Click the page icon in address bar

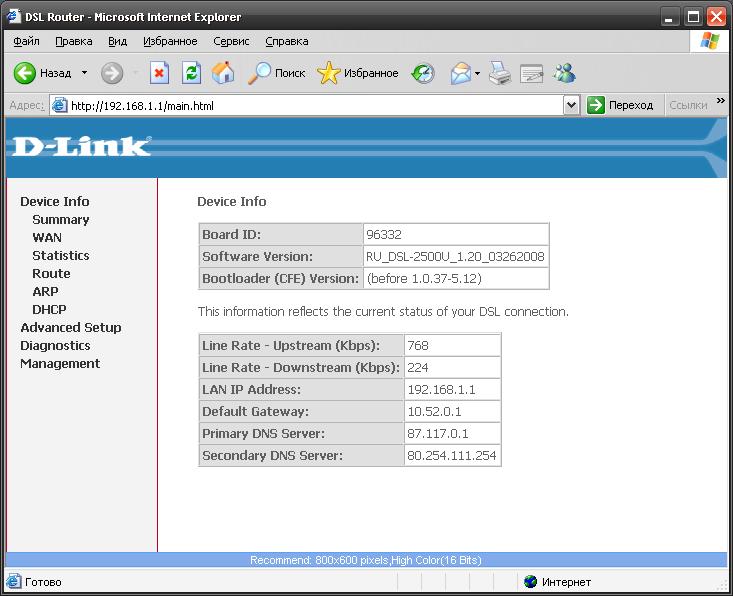click(59, 105)
